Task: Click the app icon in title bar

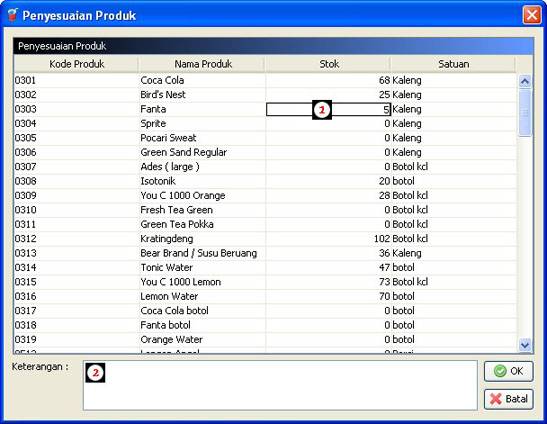Action: (13, 15)
